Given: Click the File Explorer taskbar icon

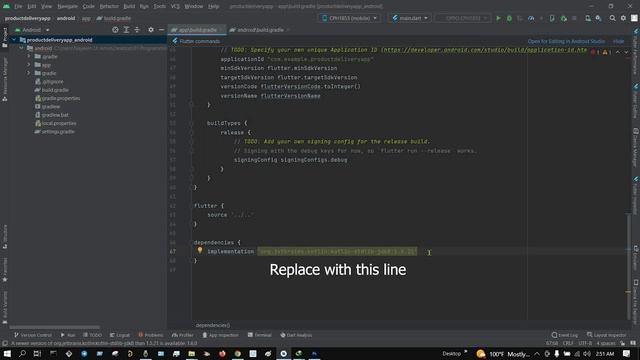Looking at the screenshot, I should (x=191, y=353).
